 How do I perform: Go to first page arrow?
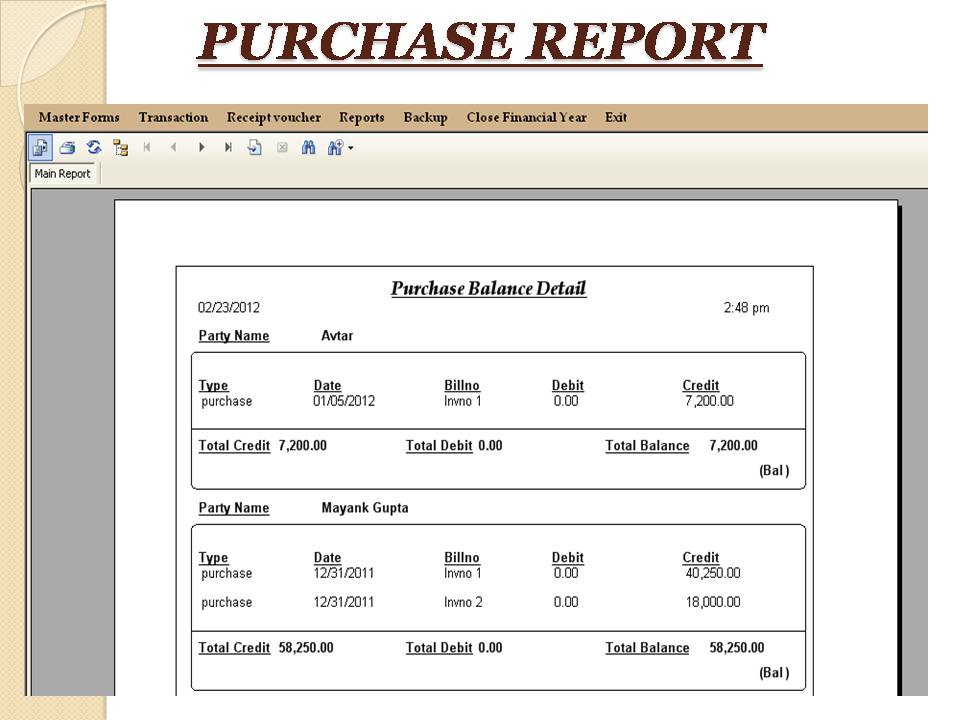tap(147, 148)
